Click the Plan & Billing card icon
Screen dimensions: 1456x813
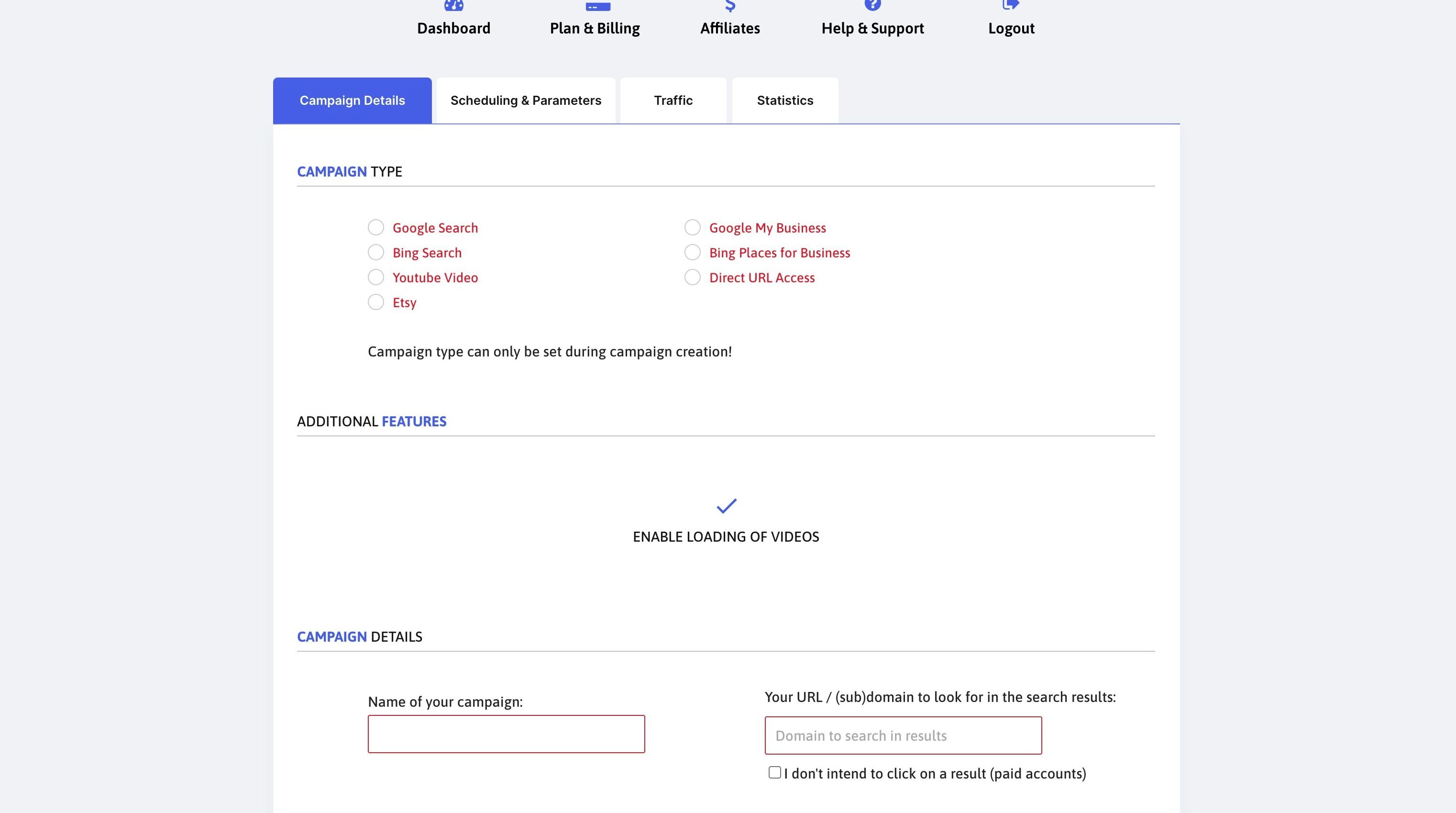(597, 6)
